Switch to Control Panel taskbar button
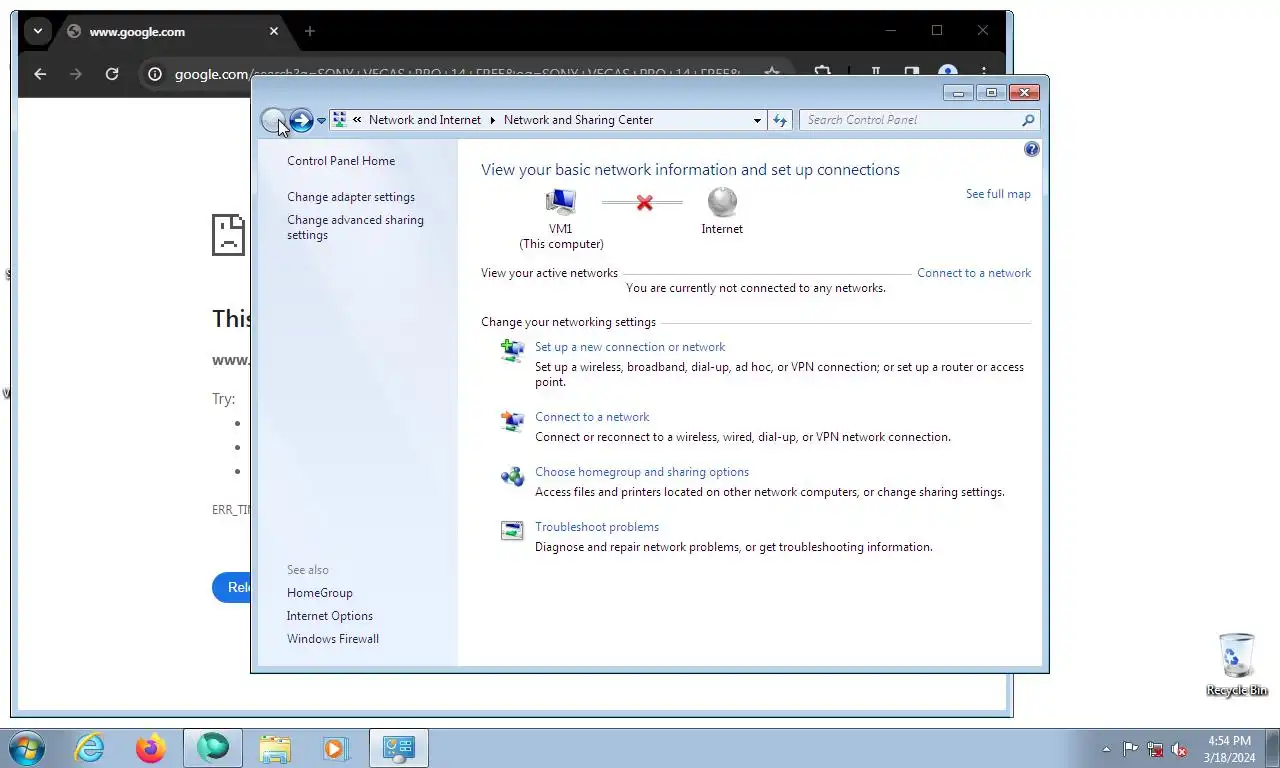 (x=399, y=748)
